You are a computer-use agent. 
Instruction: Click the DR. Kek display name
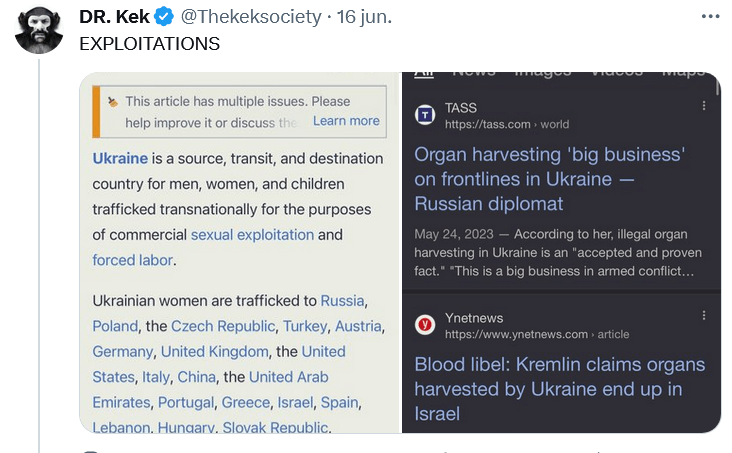click(x=114, y=17)
